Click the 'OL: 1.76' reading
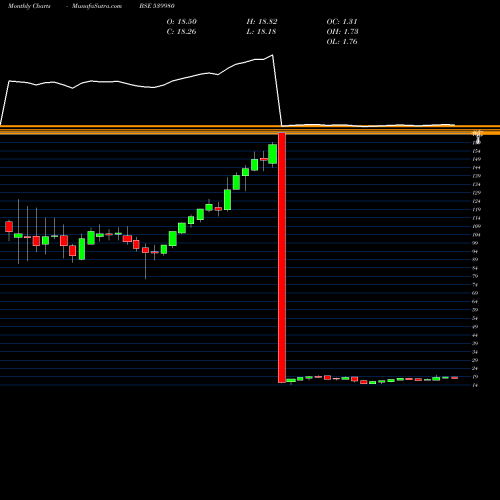This screenshot has height=500, width=500. pos(342,42)
